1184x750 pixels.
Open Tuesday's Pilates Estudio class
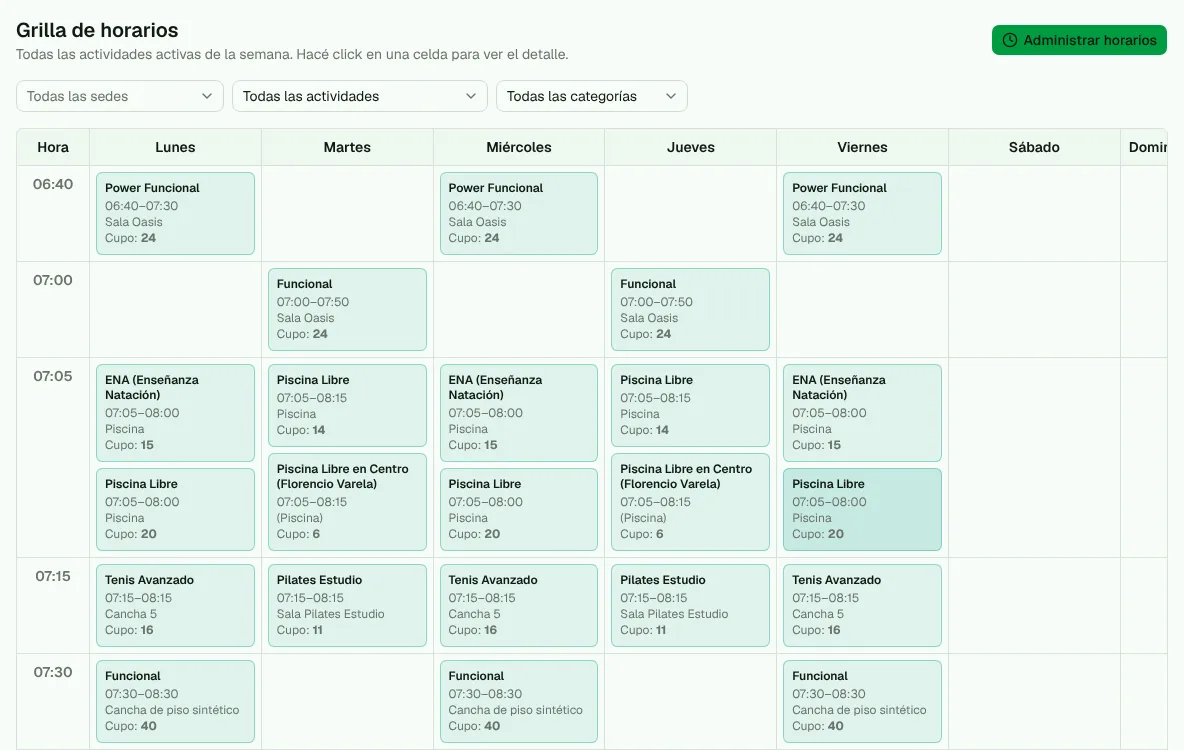tap(347, 606)
